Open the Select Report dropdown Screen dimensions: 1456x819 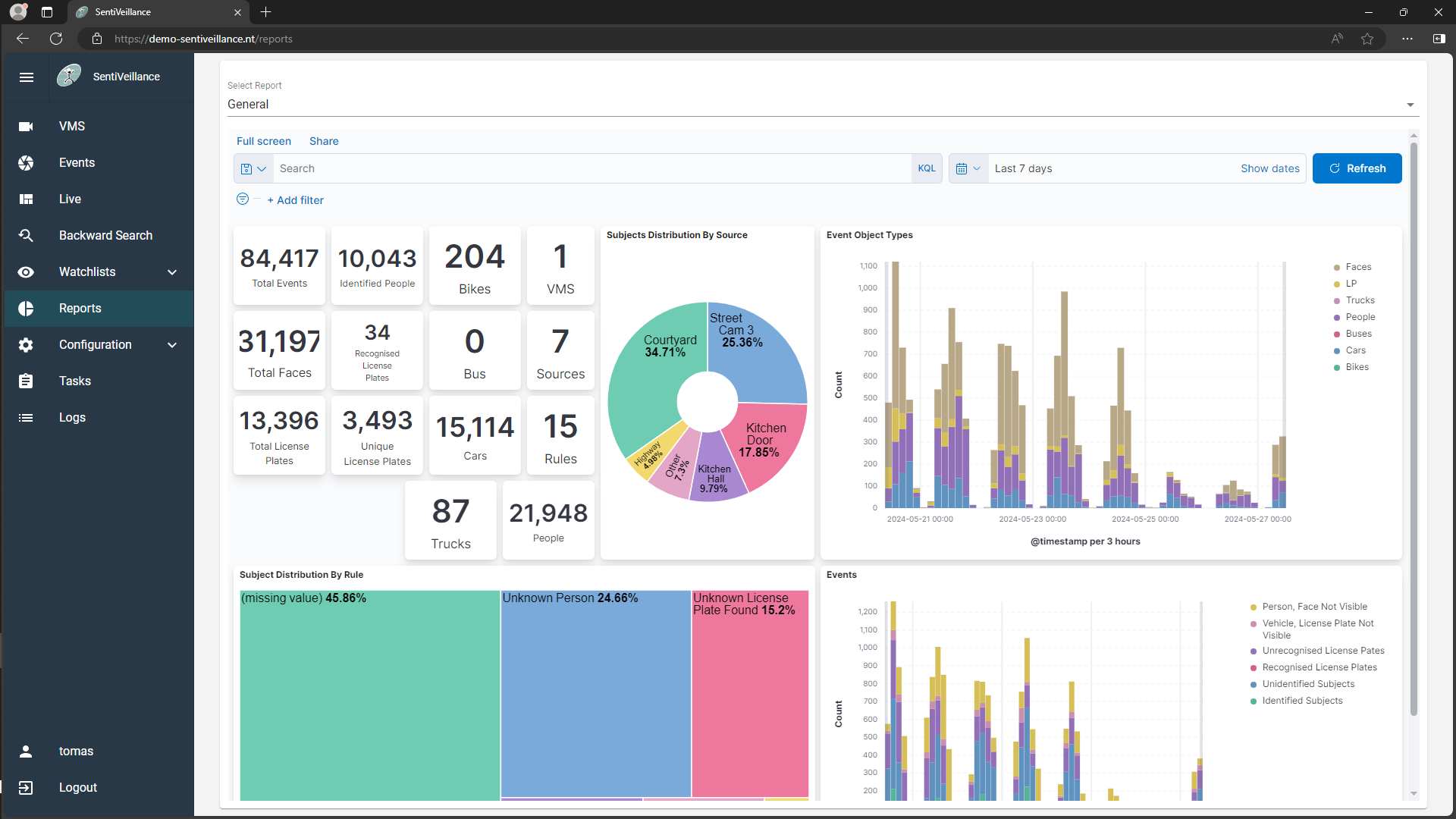point(823,105)
